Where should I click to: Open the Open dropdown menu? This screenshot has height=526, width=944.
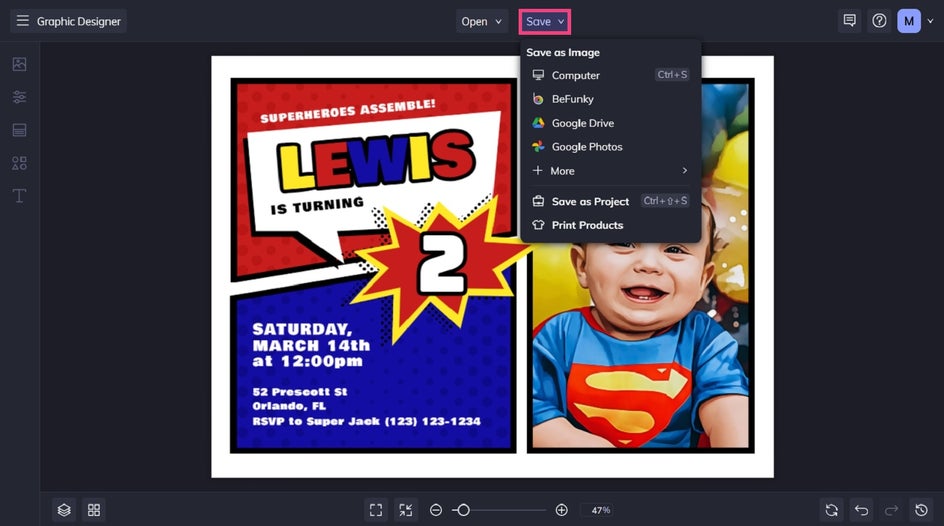point(482,21)
